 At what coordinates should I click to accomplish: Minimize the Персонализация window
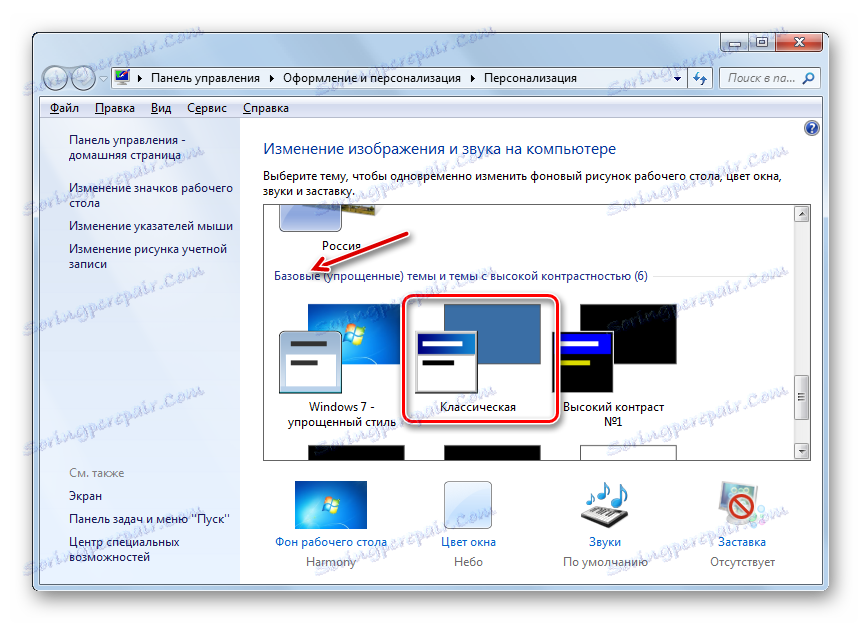point(734,42)
